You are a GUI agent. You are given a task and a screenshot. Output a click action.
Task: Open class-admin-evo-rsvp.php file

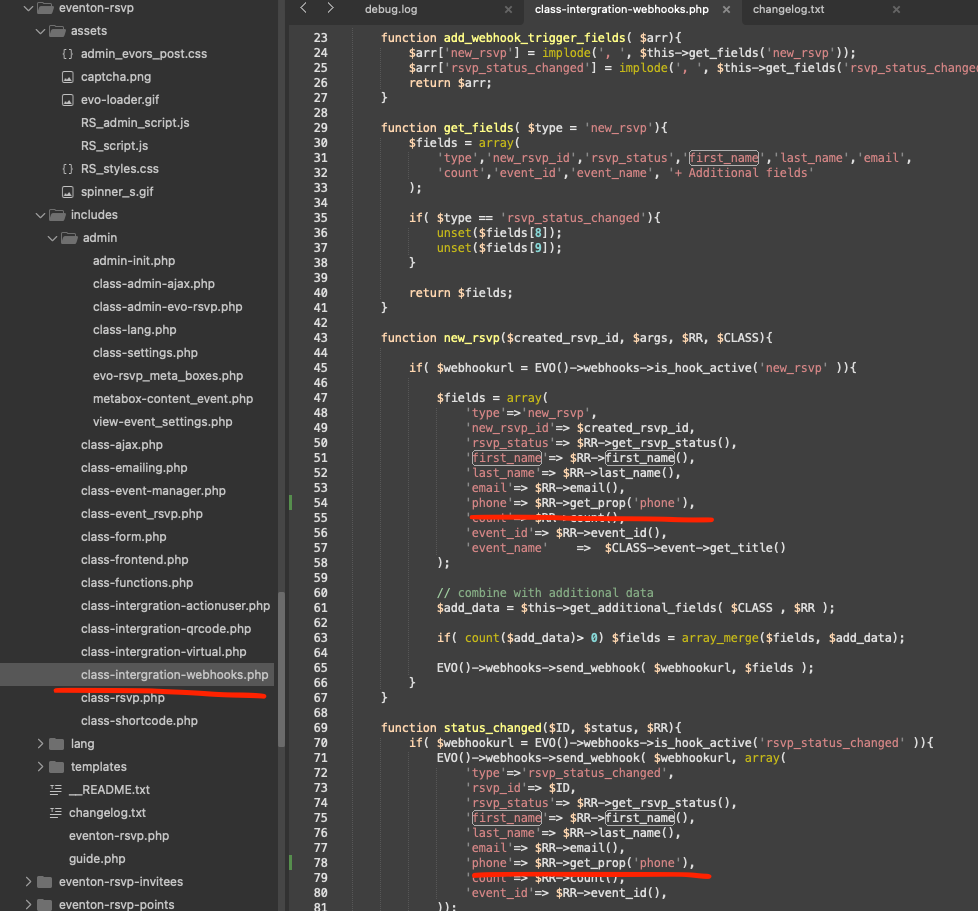tap(167, 307)
